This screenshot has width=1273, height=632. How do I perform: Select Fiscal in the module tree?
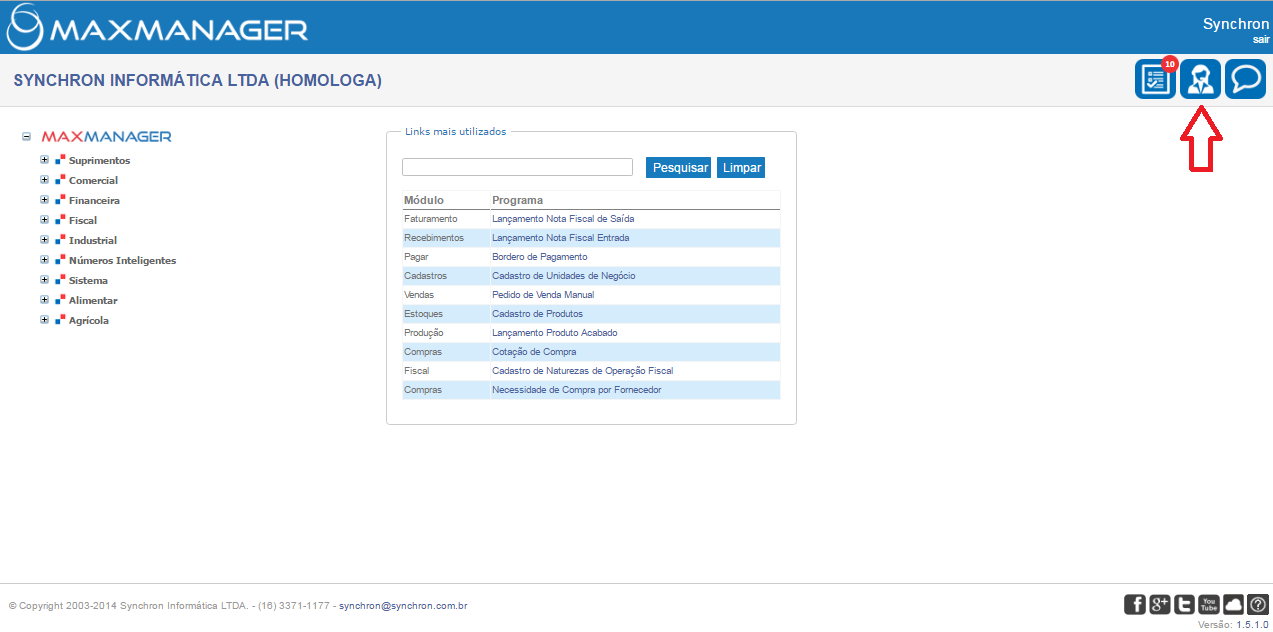click(x=83, y=220)
